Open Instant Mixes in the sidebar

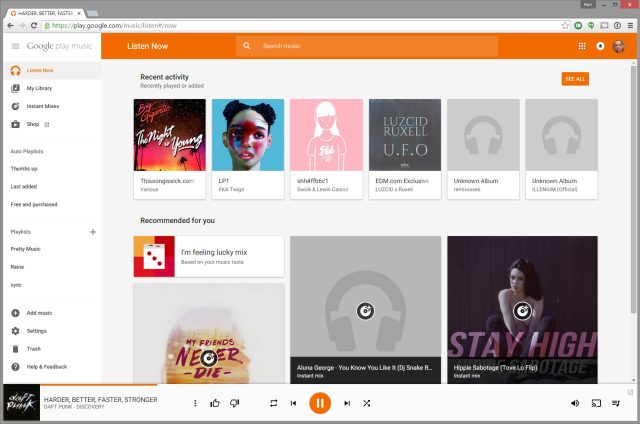(x=52, y=106)
